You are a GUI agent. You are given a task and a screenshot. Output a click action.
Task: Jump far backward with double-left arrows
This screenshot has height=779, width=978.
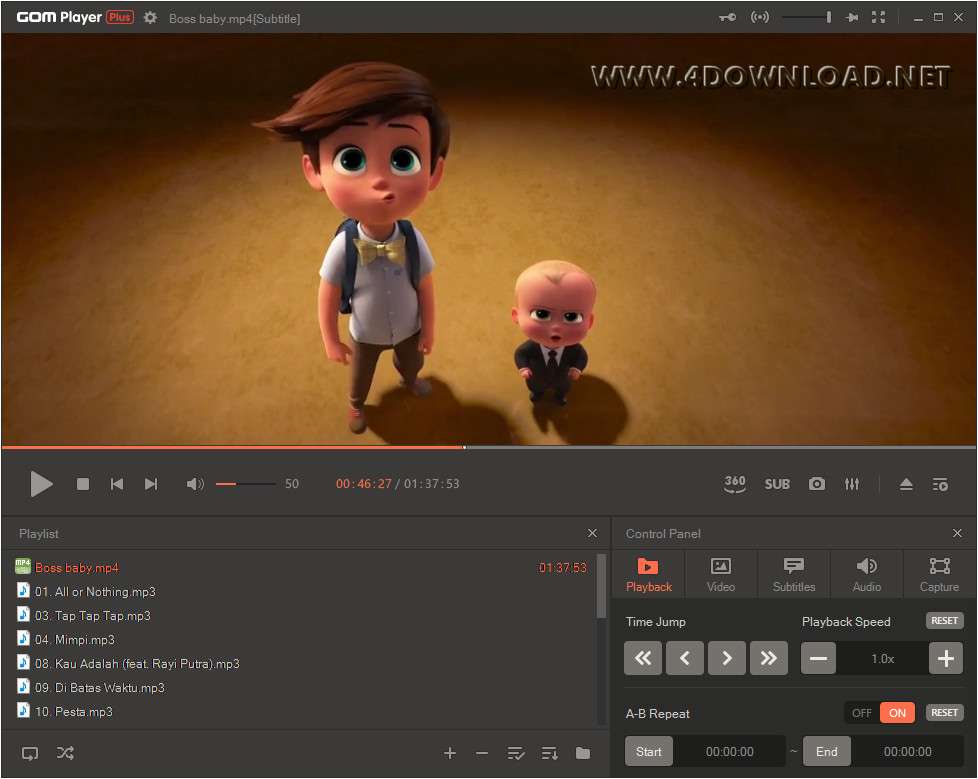pyautogui.click(x=643, y=658)
